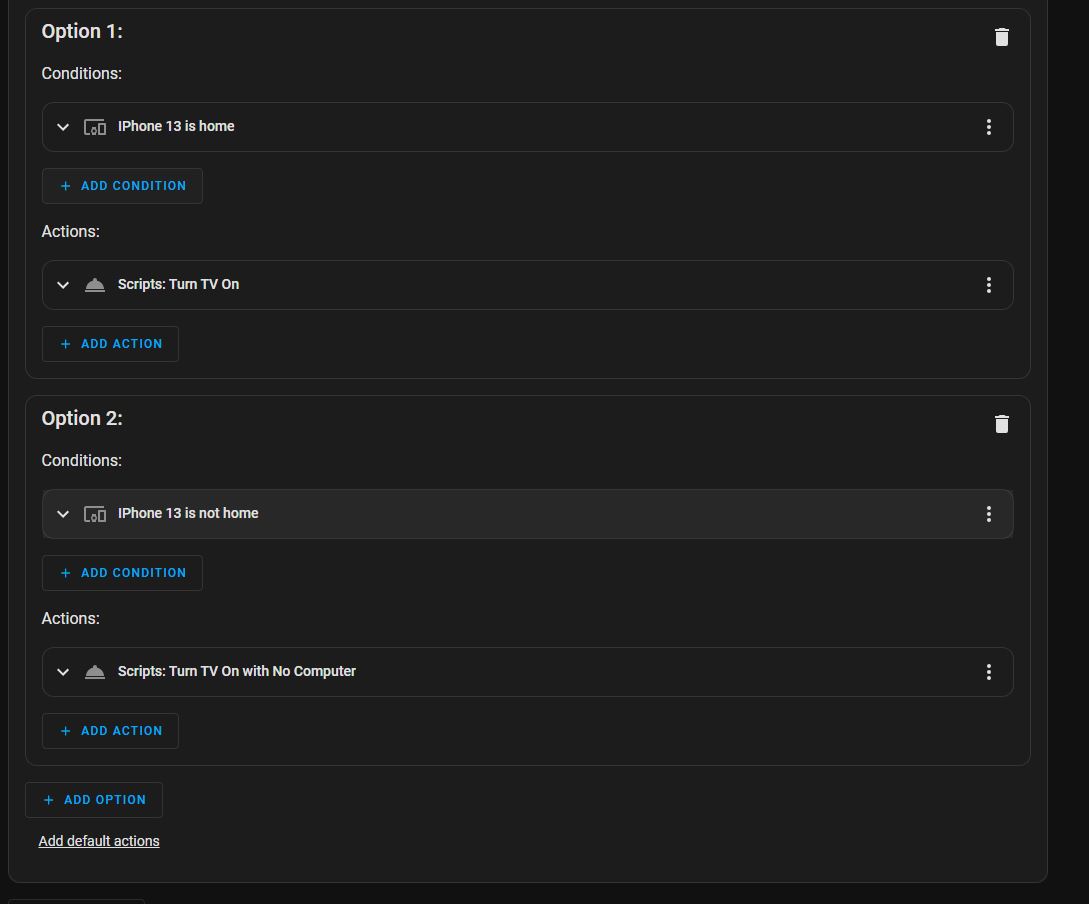Click Add Action under Option 1
Image resolution: width=1089 pixels, height=904 pixels.
110,344
